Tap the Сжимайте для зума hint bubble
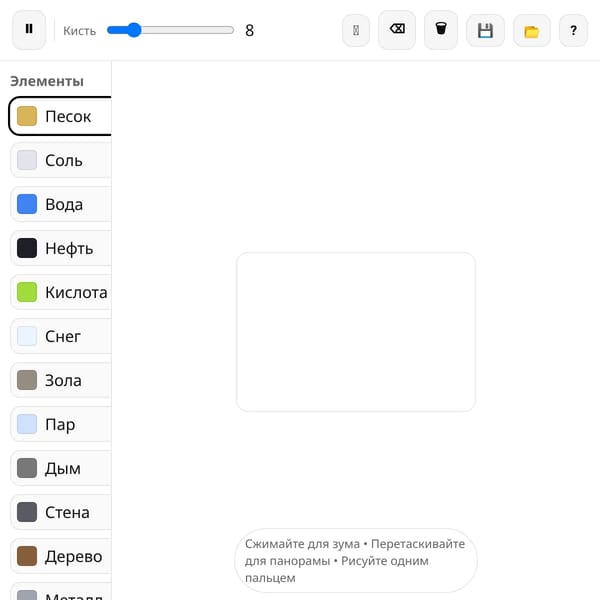This screenshot has width=600, height=600. click(356, 561)
